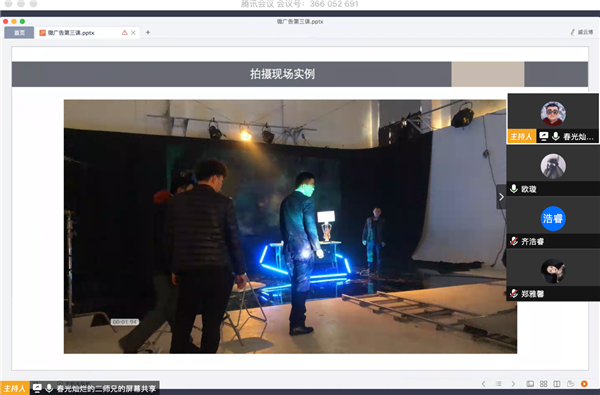Open the slide outline list icon

point(498,384)
